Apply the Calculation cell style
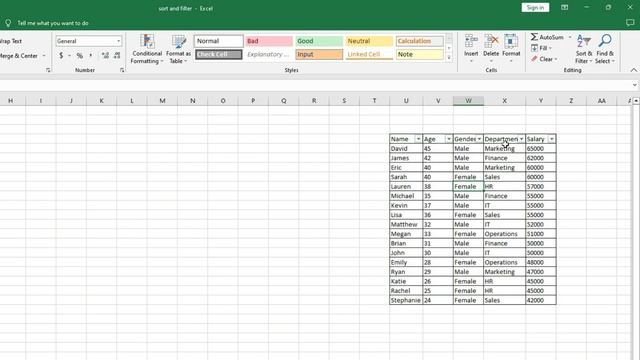This screenshot has width=640, height=360. coord(420,41)
